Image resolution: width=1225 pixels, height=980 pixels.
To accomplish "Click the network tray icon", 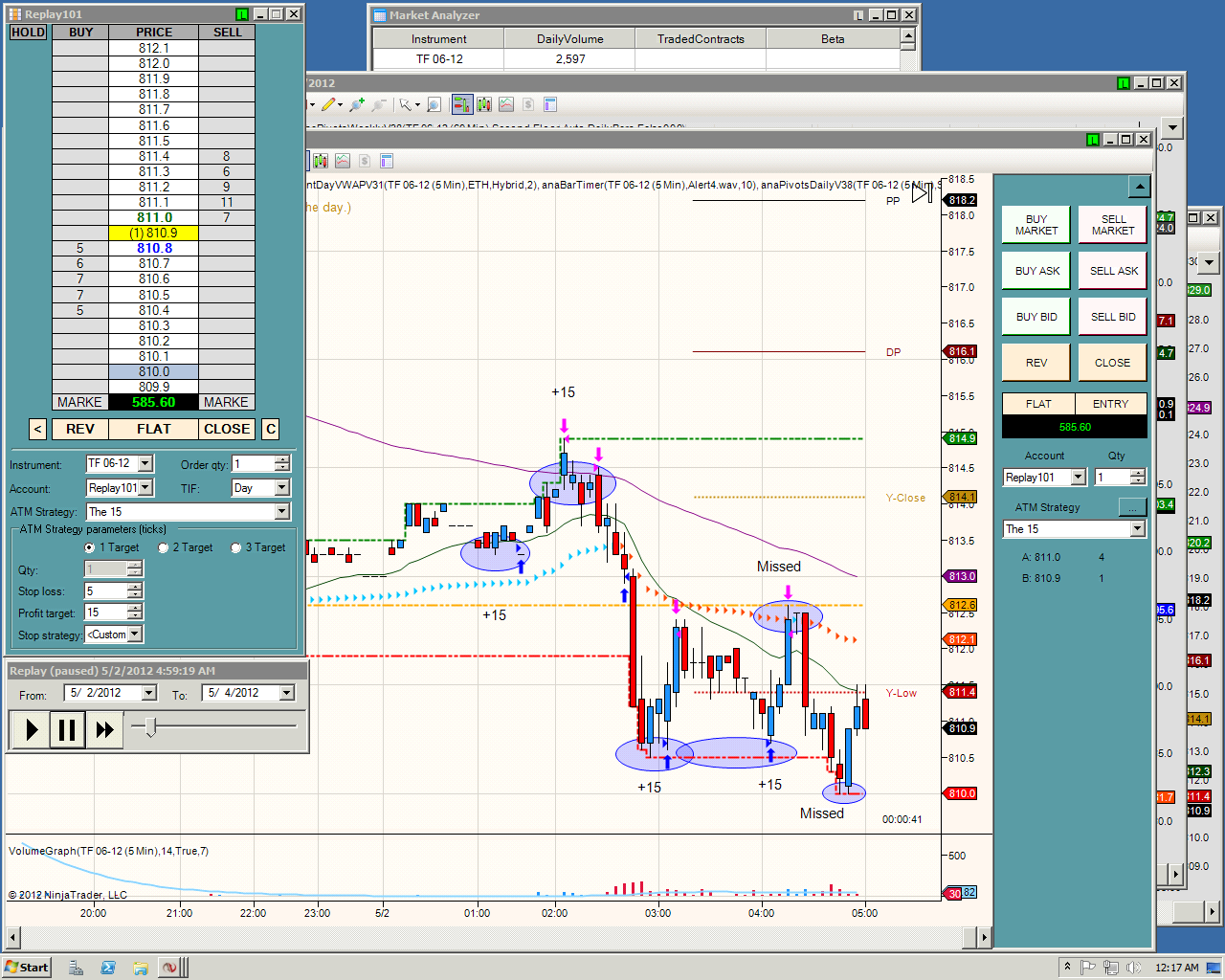I will click(x=1113, y=968).
